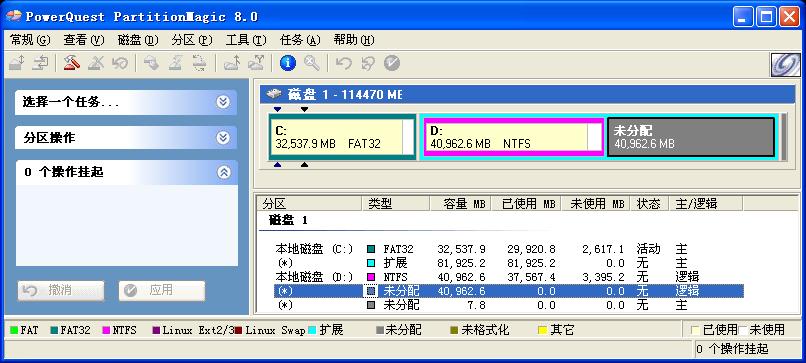The height and width of the screenshot is (363, 806).
Task: Click the Format partition toolbar icon
Action: point(175,63)
